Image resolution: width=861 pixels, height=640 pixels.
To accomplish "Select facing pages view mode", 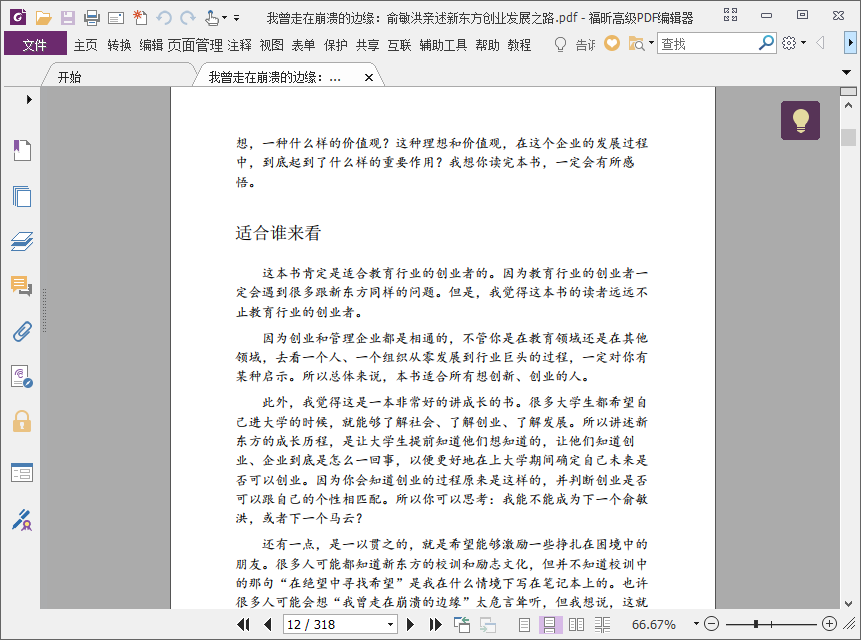I will pyautogui.click(x=576, y=624).
